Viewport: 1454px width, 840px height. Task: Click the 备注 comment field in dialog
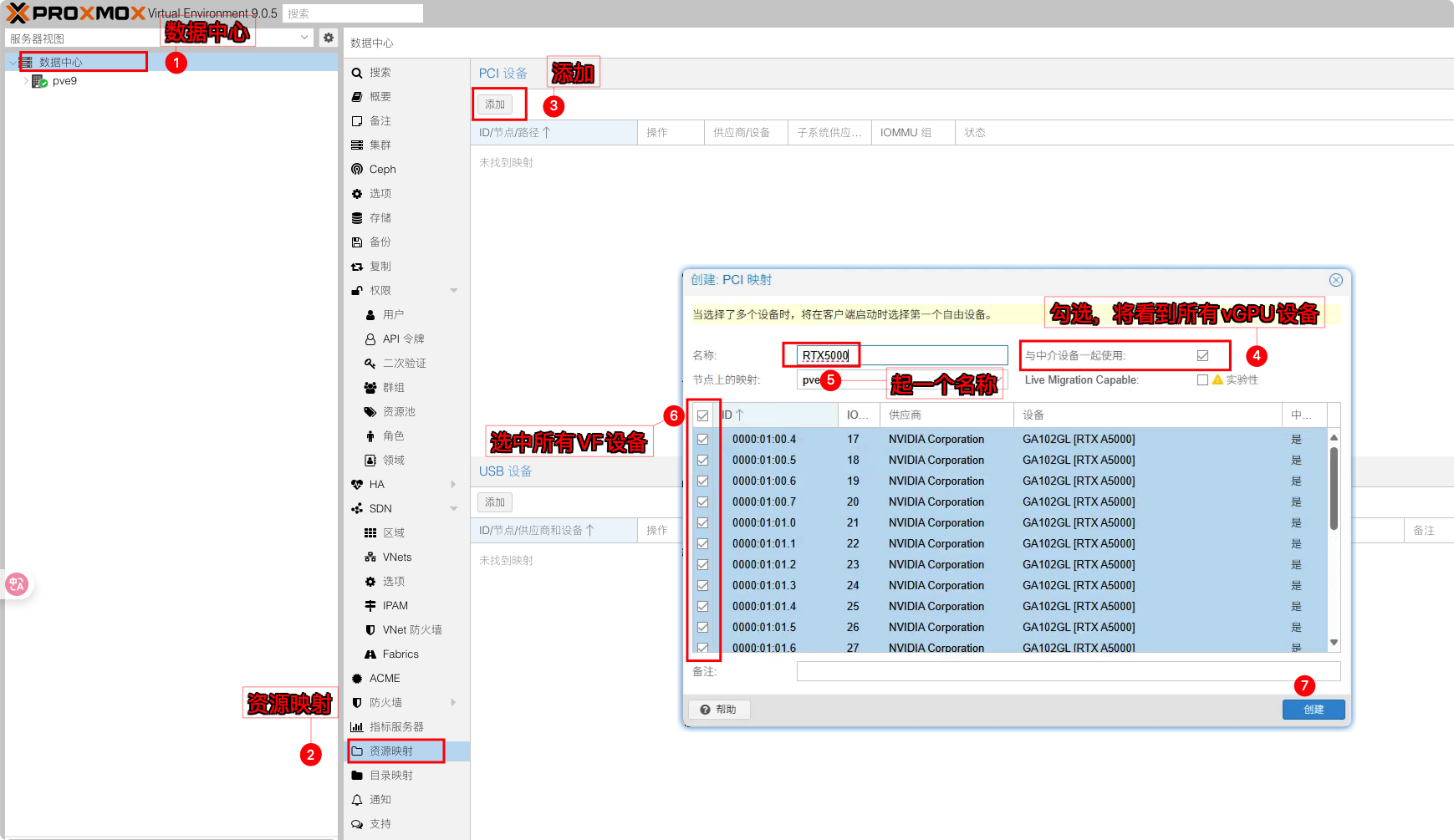point(1069,671)
